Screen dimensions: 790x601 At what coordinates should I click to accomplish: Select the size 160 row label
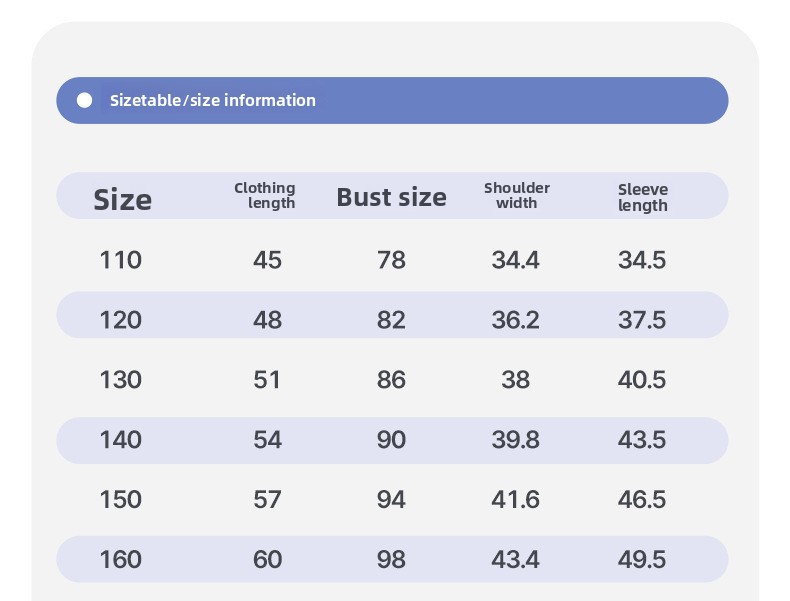pos(121,559)
